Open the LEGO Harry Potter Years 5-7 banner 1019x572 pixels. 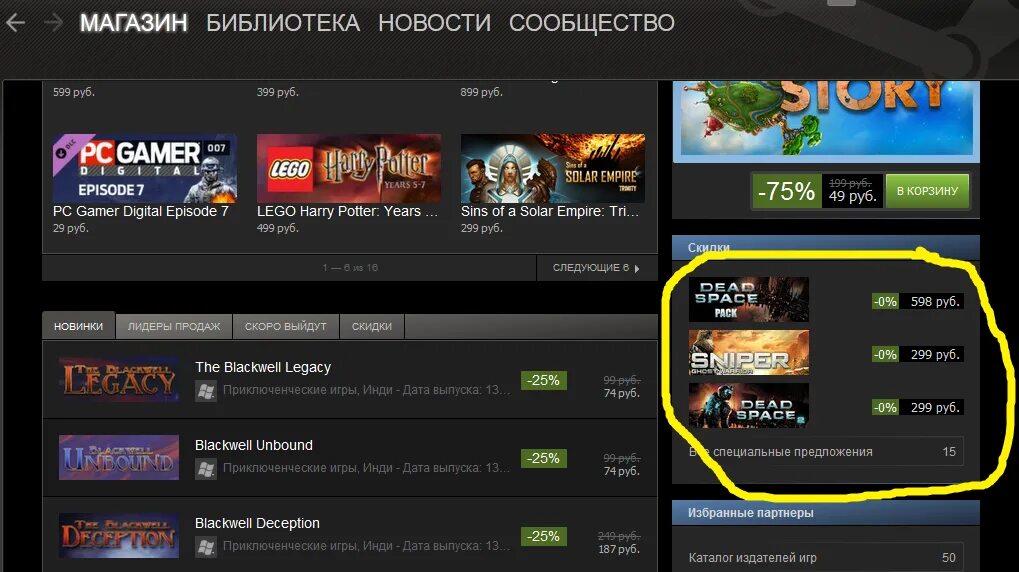click(x=349, y=168)
